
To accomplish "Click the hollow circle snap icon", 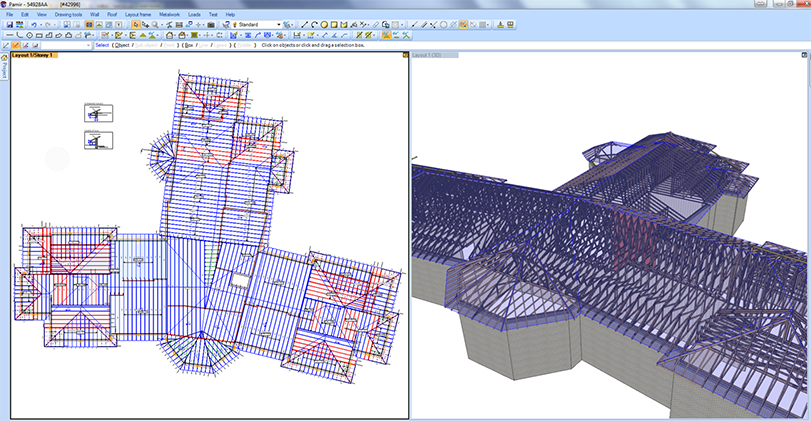I will [443, 24].
